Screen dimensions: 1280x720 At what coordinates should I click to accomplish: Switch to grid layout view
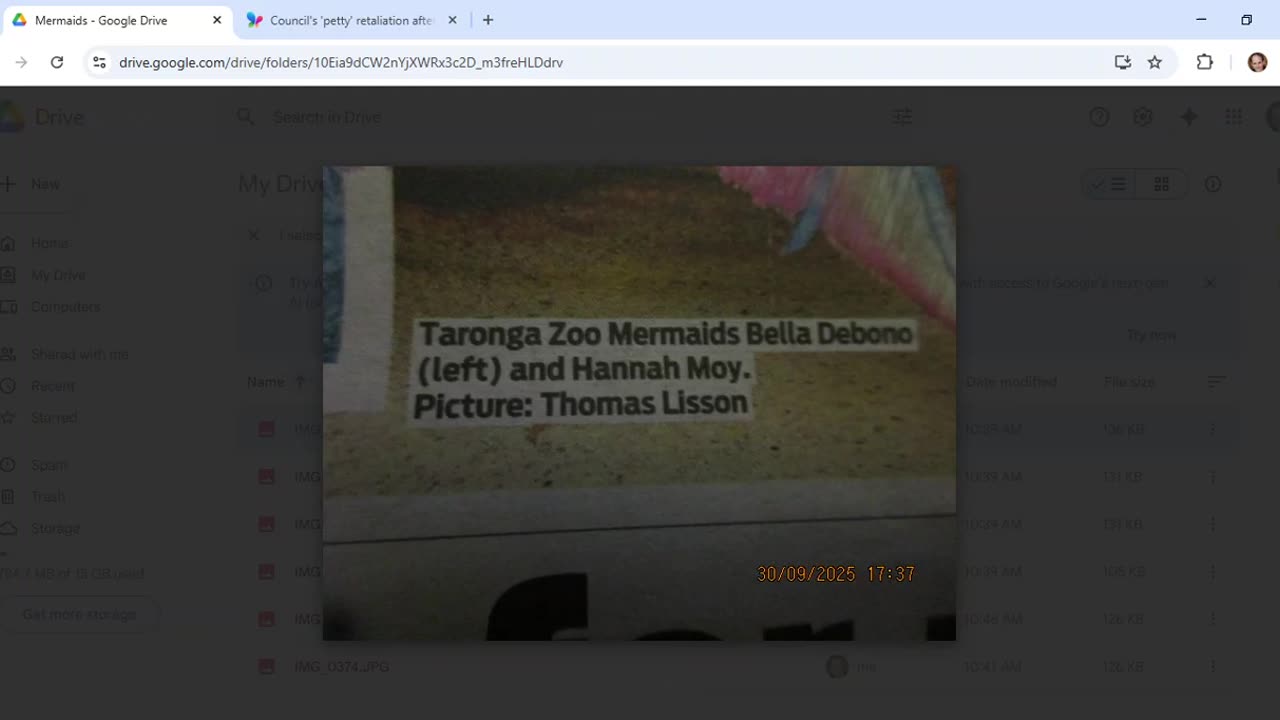[x=1161, y=184]
